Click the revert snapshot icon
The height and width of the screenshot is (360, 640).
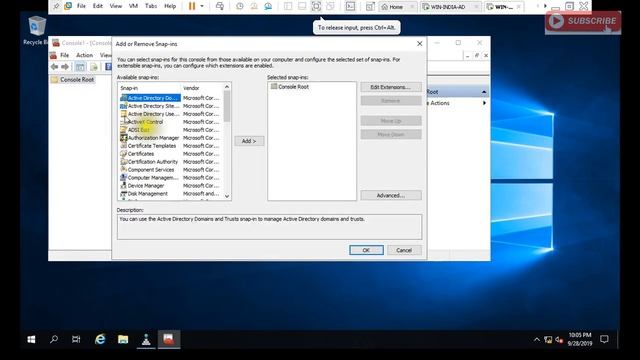click(x=254, y=6)
